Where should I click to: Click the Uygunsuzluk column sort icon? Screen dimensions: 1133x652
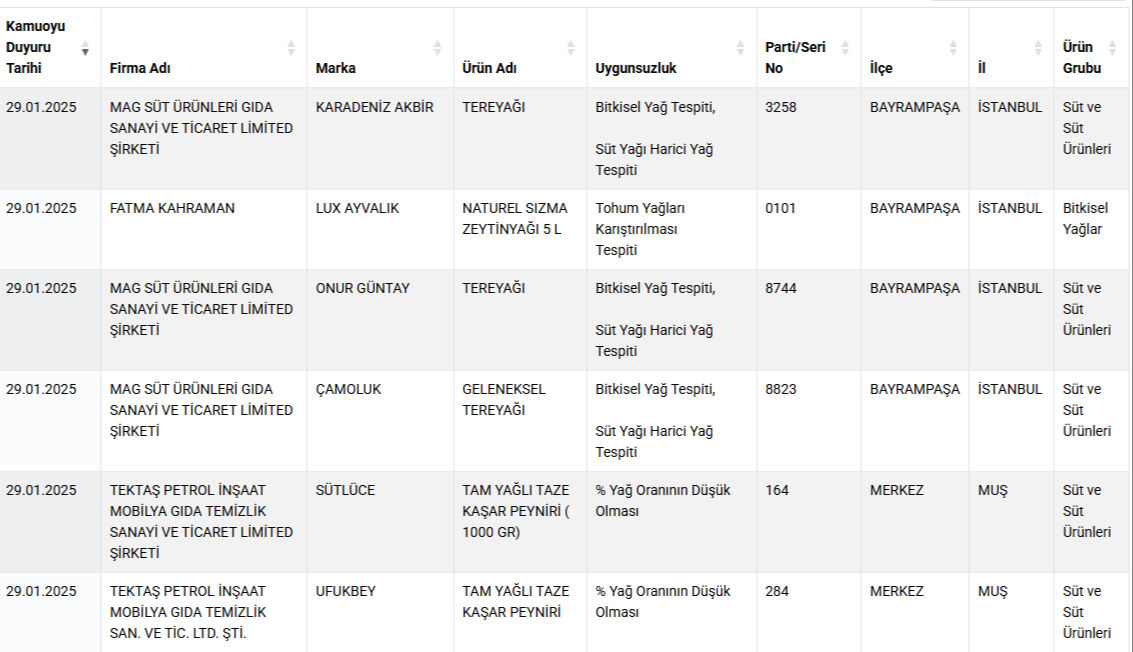[740, 48]
